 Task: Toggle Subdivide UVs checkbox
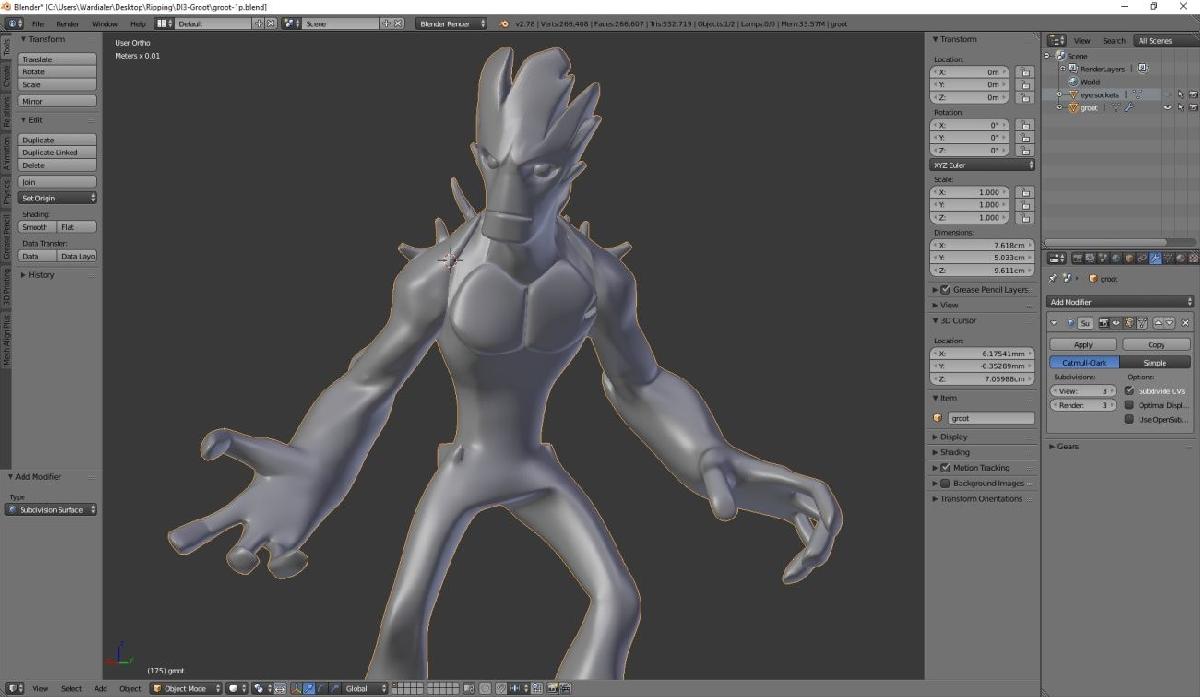[1129, 391]
